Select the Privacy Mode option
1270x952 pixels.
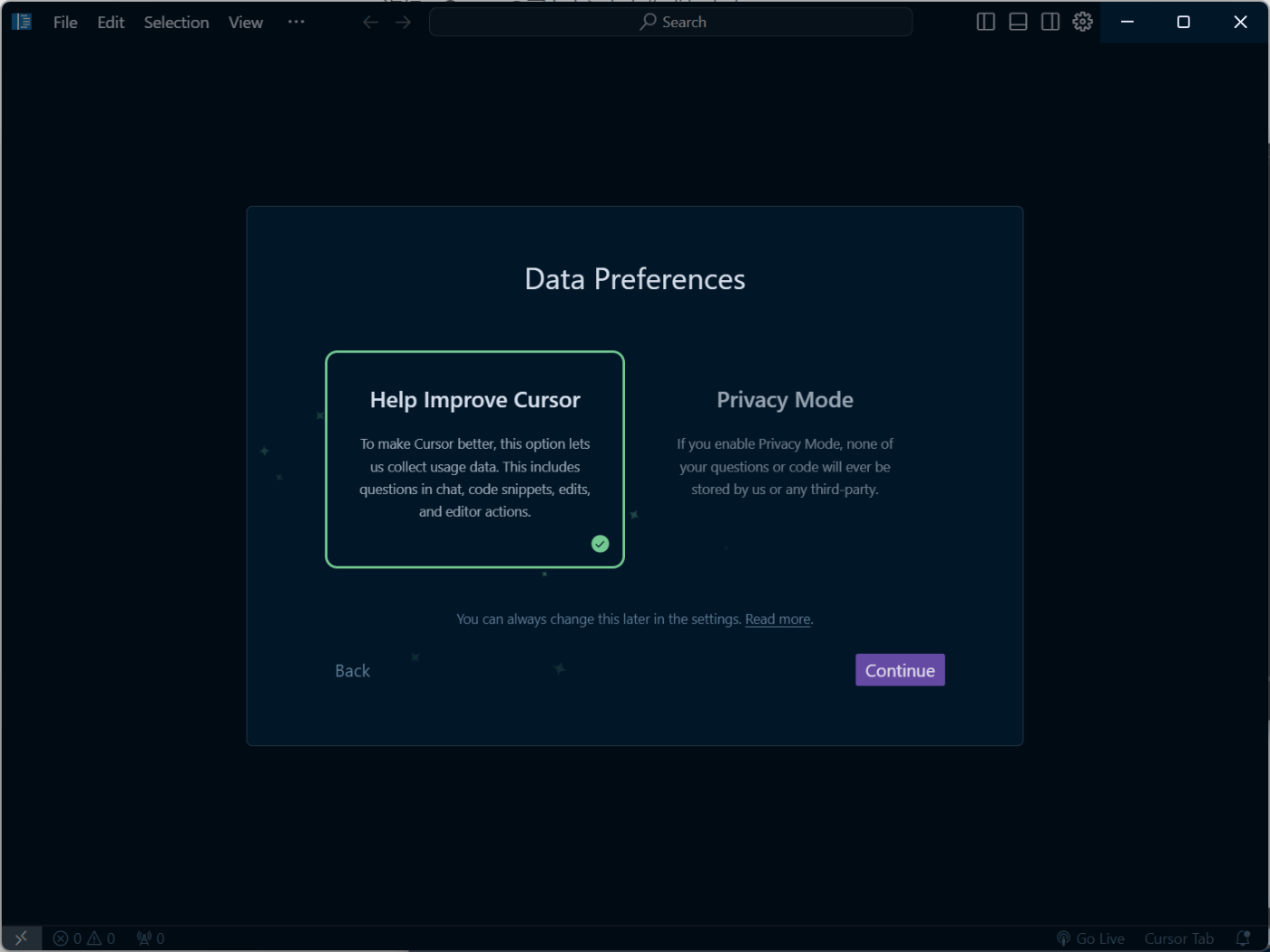tap(785, 459)
